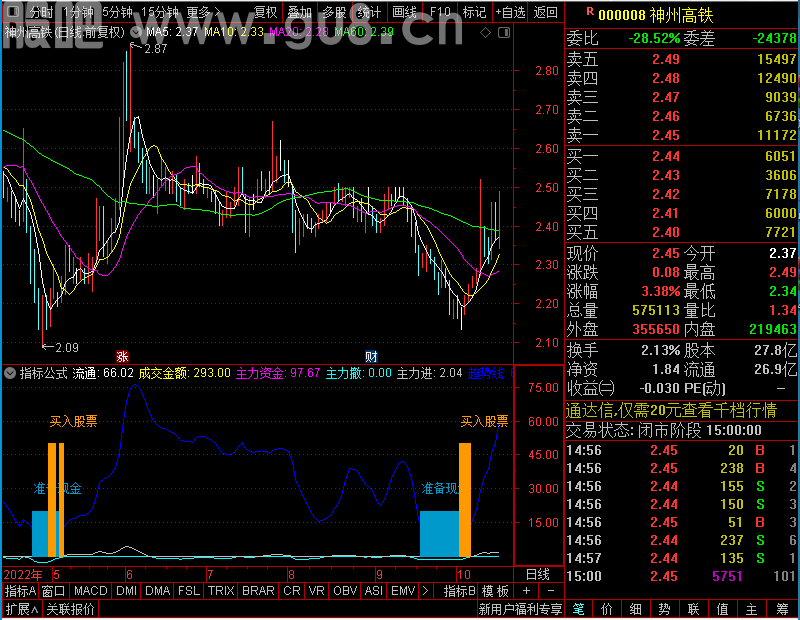The width and height of the screenshot is (800, 620).
Task: Select the 指标B indicator group
Action: pyautogui.click(x=460, y=591)
